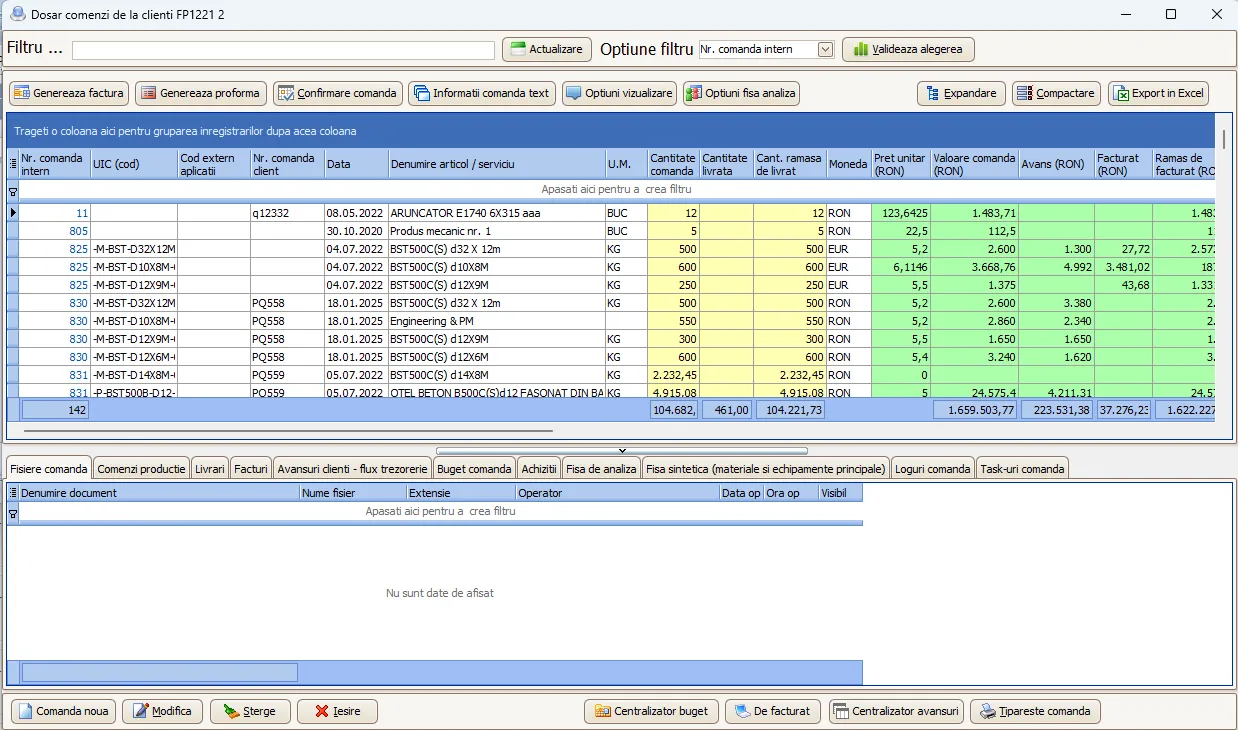The image size is (1238, 730).
Task: Click the Sterge button
Action: (250, 711)
